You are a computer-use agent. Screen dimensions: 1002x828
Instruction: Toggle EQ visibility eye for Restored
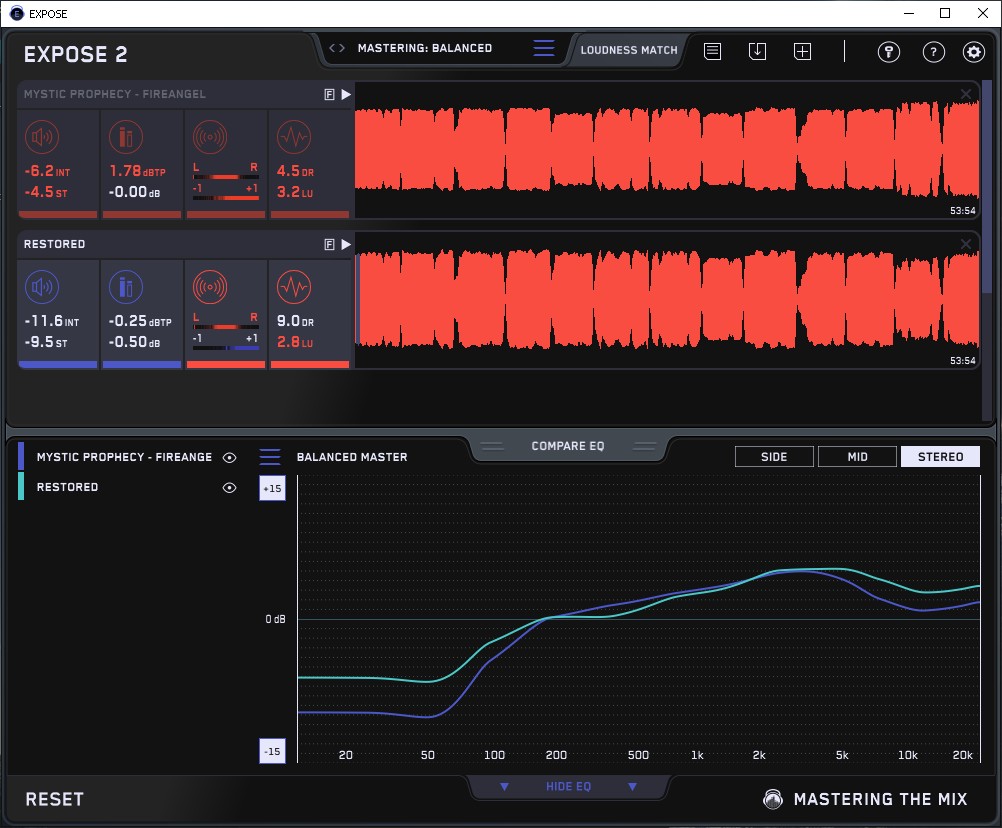coord(230,487)
